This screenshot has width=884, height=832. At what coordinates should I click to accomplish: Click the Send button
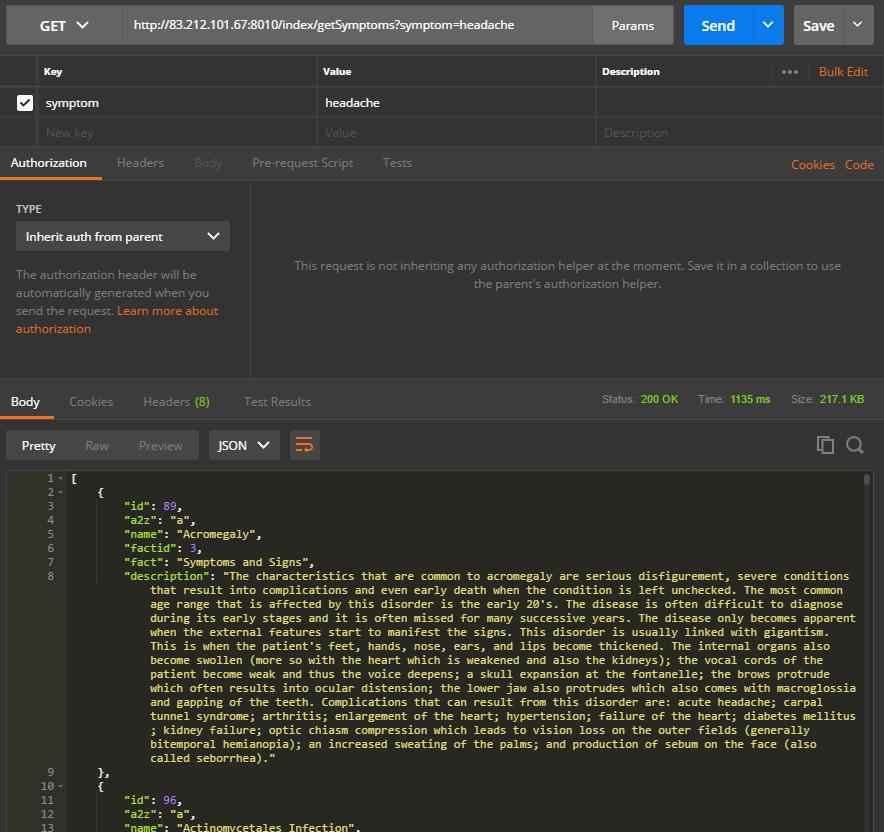pyautogui.click(x=718, y=25)
